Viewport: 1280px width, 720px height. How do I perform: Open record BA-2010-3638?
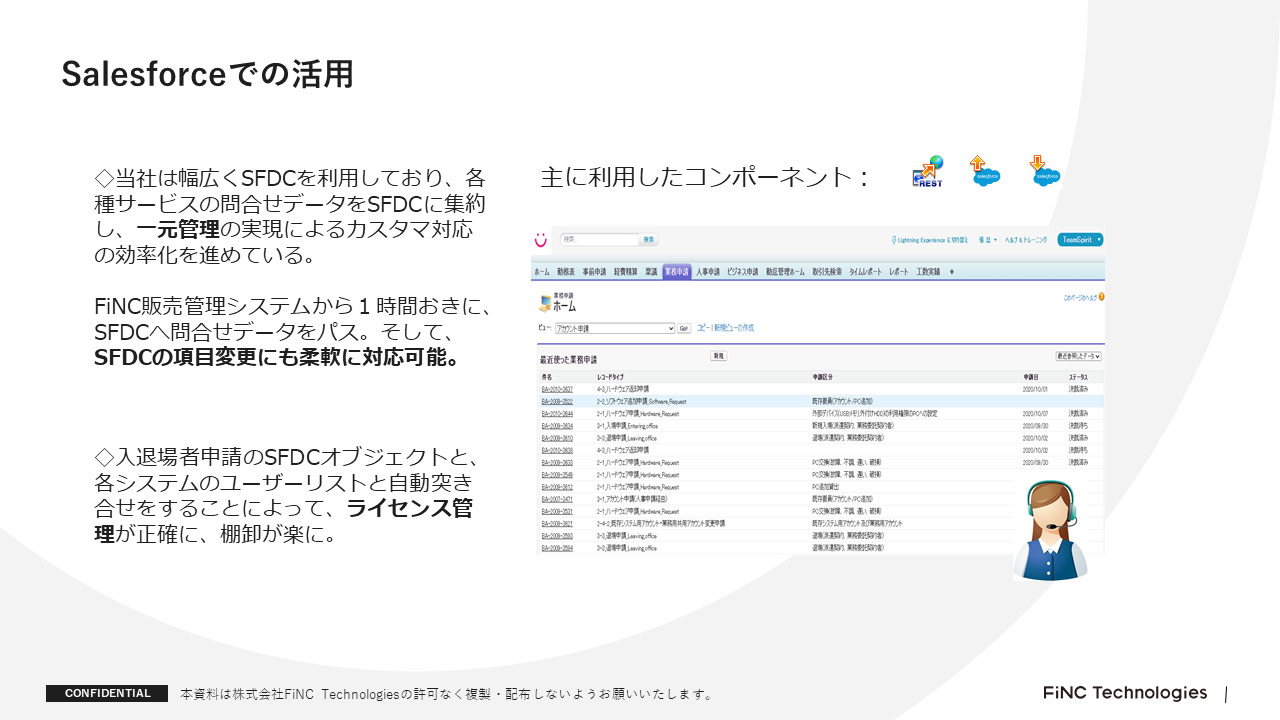(x=557, y=450)
